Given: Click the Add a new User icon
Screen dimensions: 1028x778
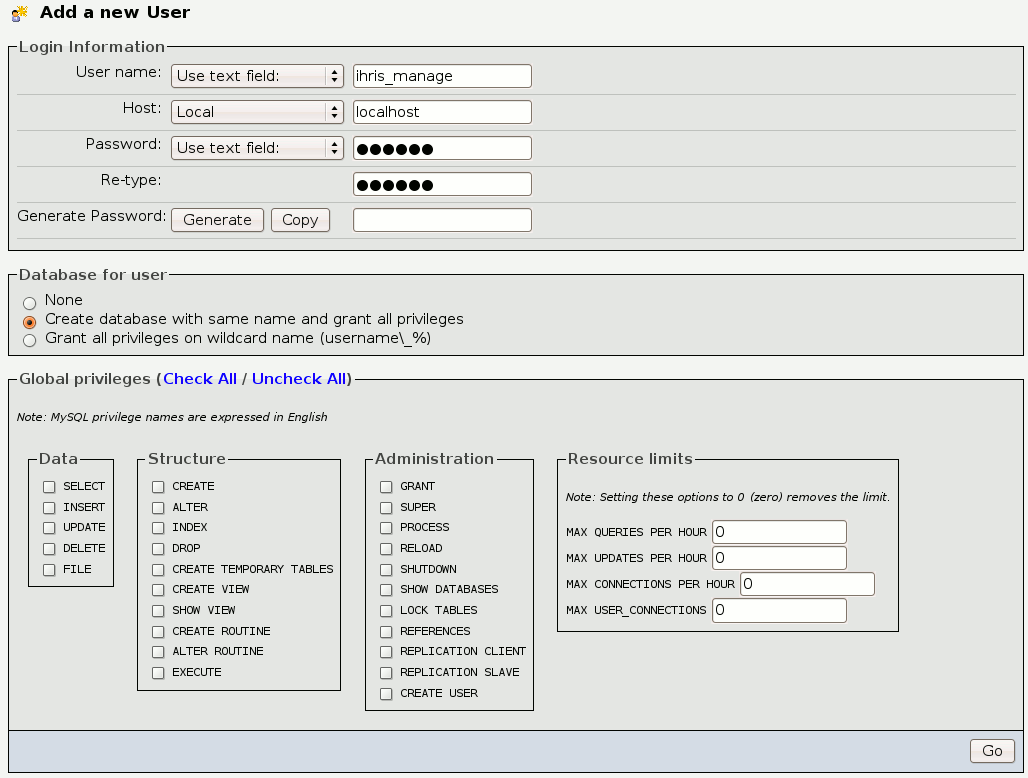Looking at the screenshot, I should click(x=20, y=13).
